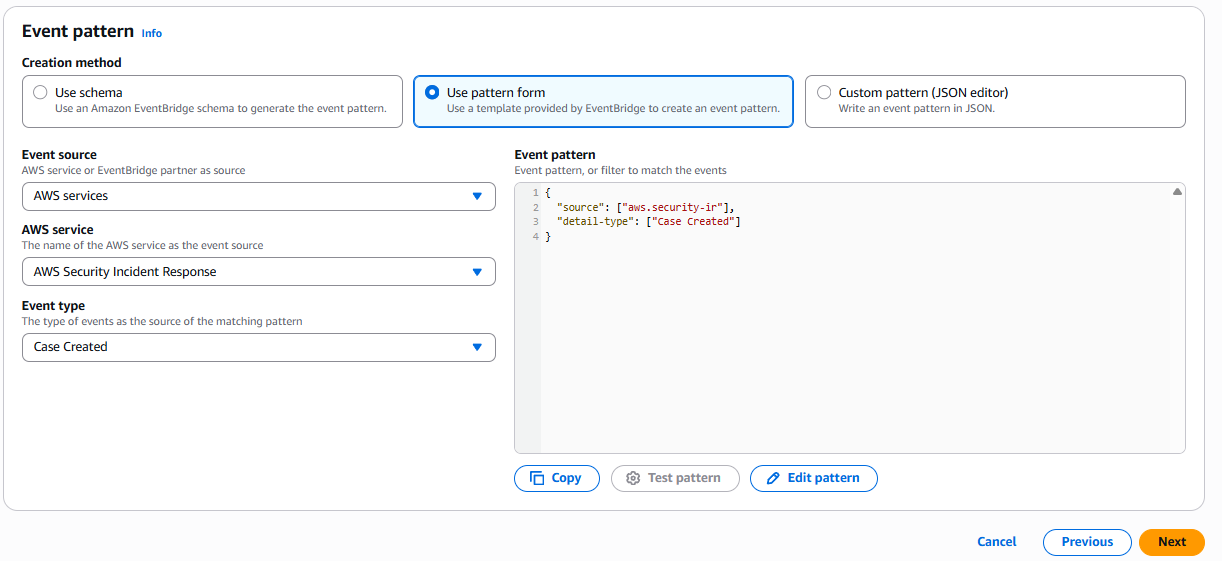
Task: Open the Event type dropdown
Action: click(x=258, y=347)
